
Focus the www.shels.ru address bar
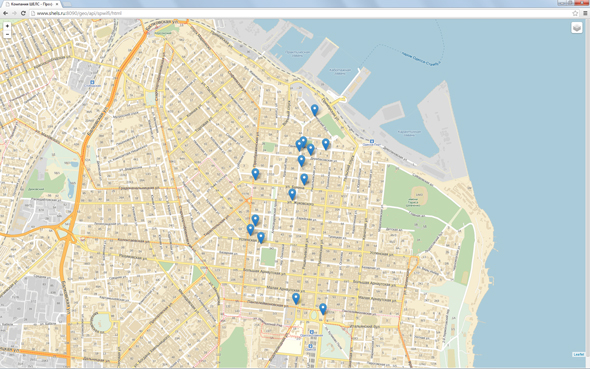click(301, 13)
